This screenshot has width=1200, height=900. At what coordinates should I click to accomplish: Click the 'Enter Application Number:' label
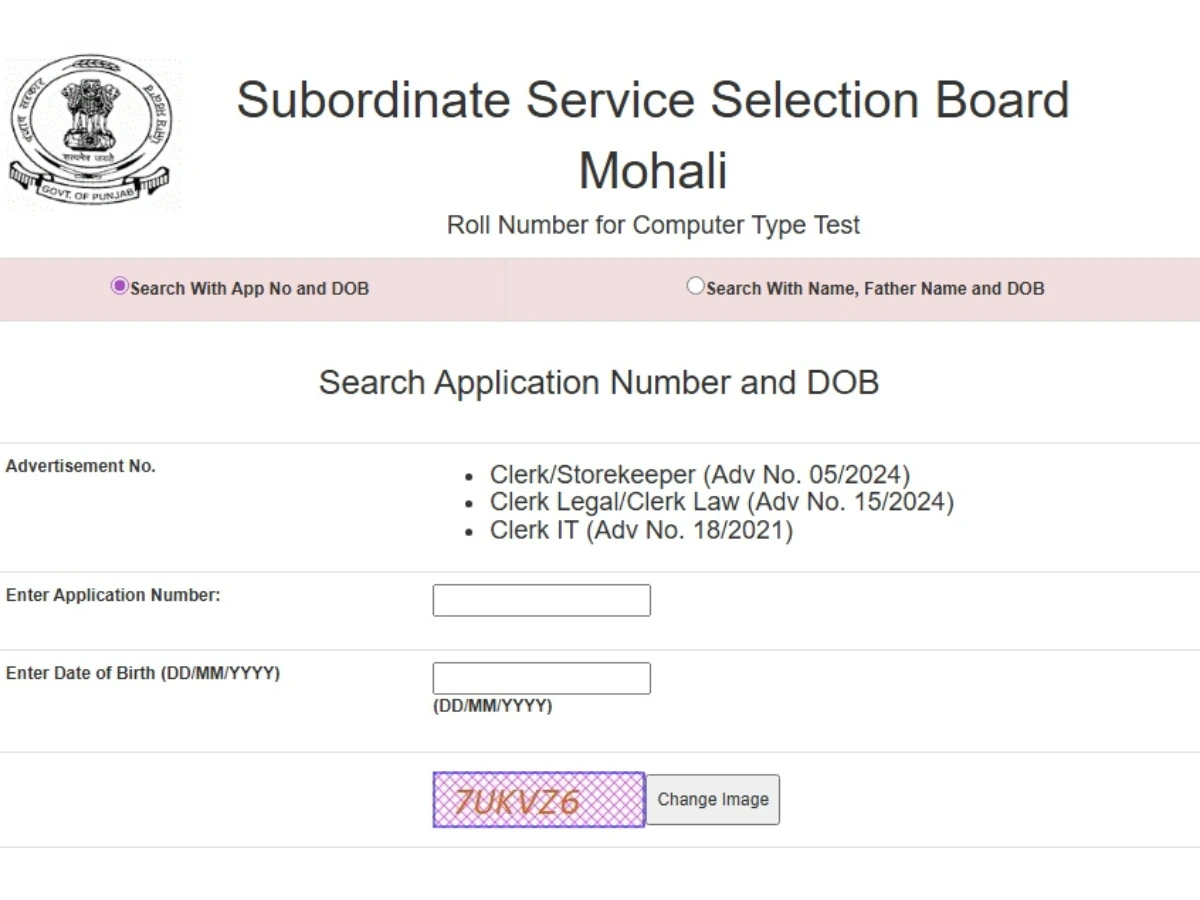tap(112, 595)
